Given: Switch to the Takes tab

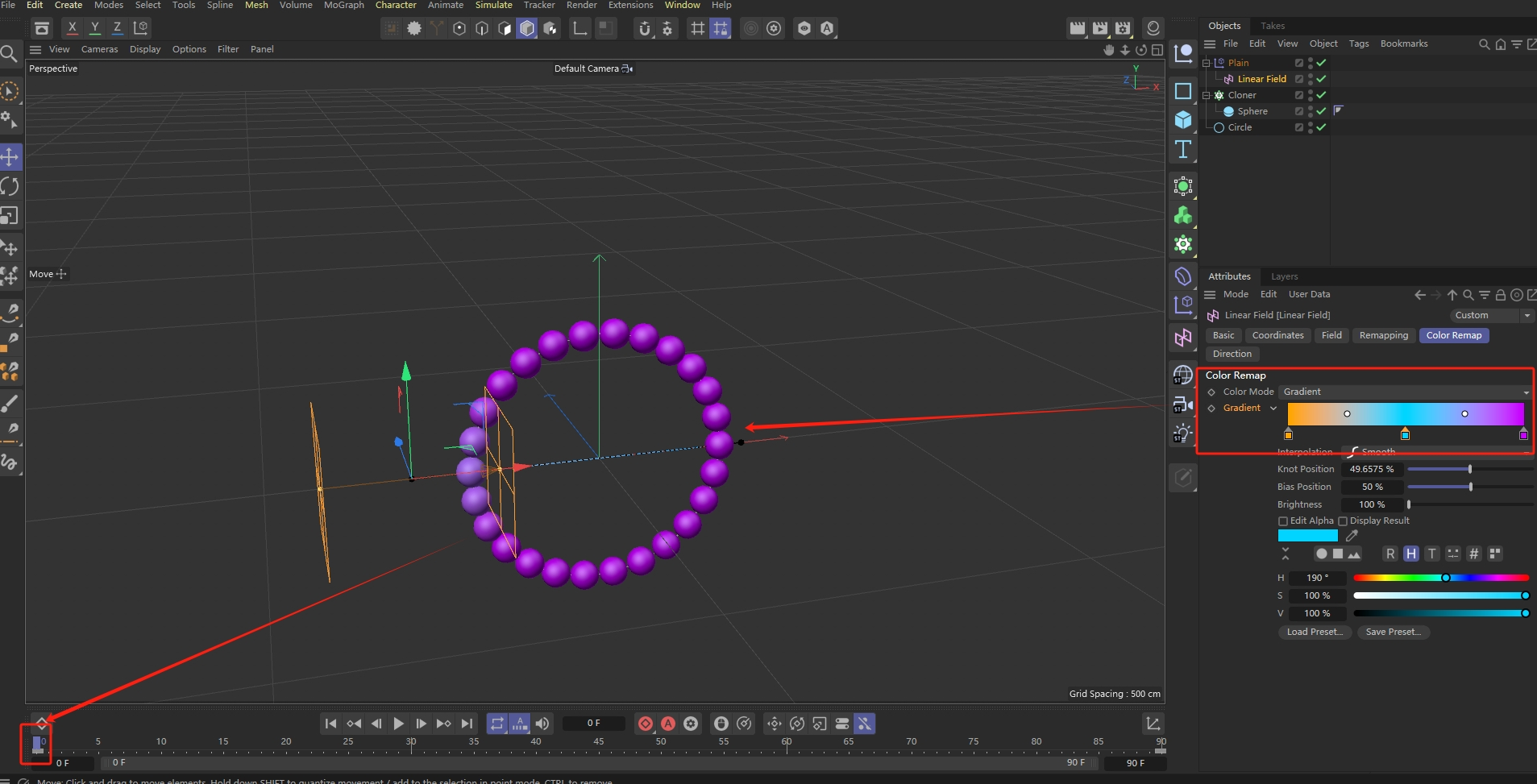Looking at the screenshot, I should point(1273,26).
